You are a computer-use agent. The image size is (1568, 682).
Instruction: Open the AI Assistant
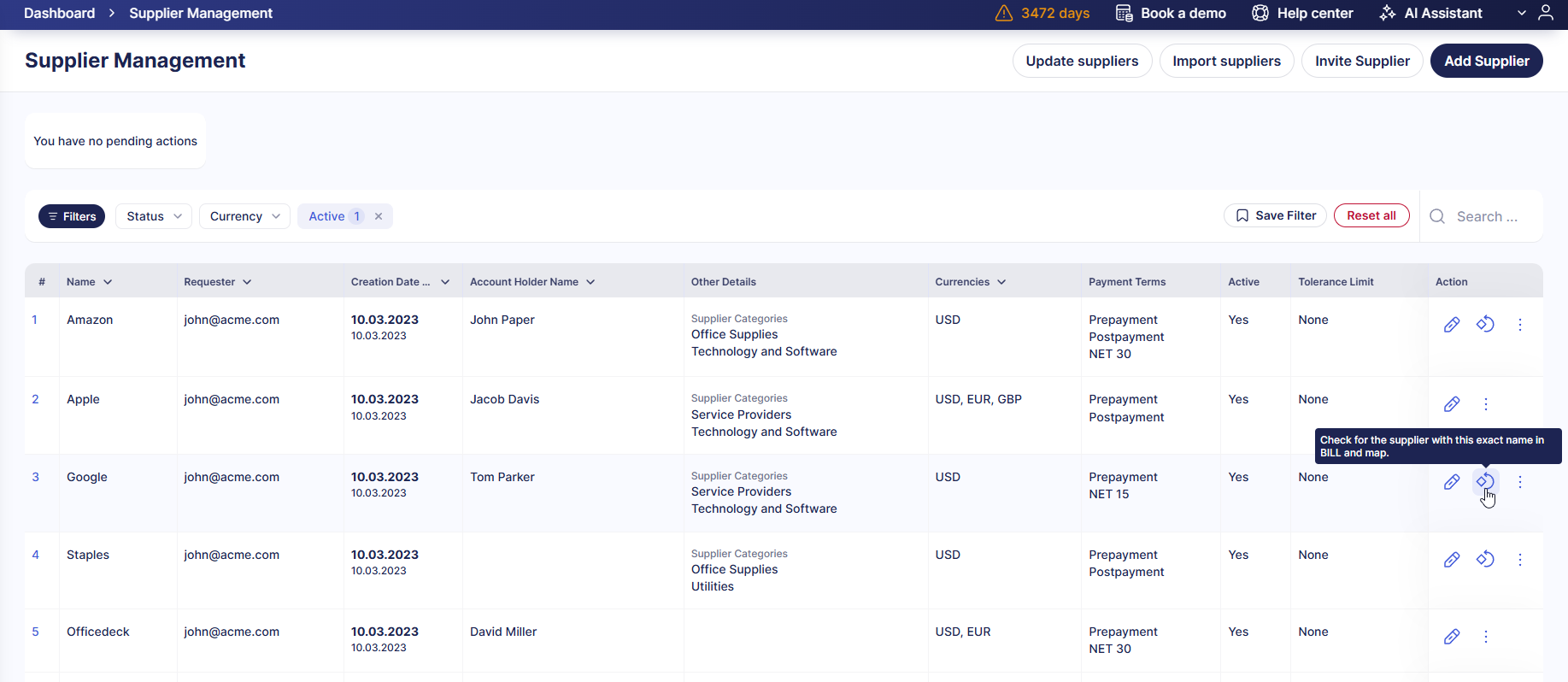coord(1430,13)
